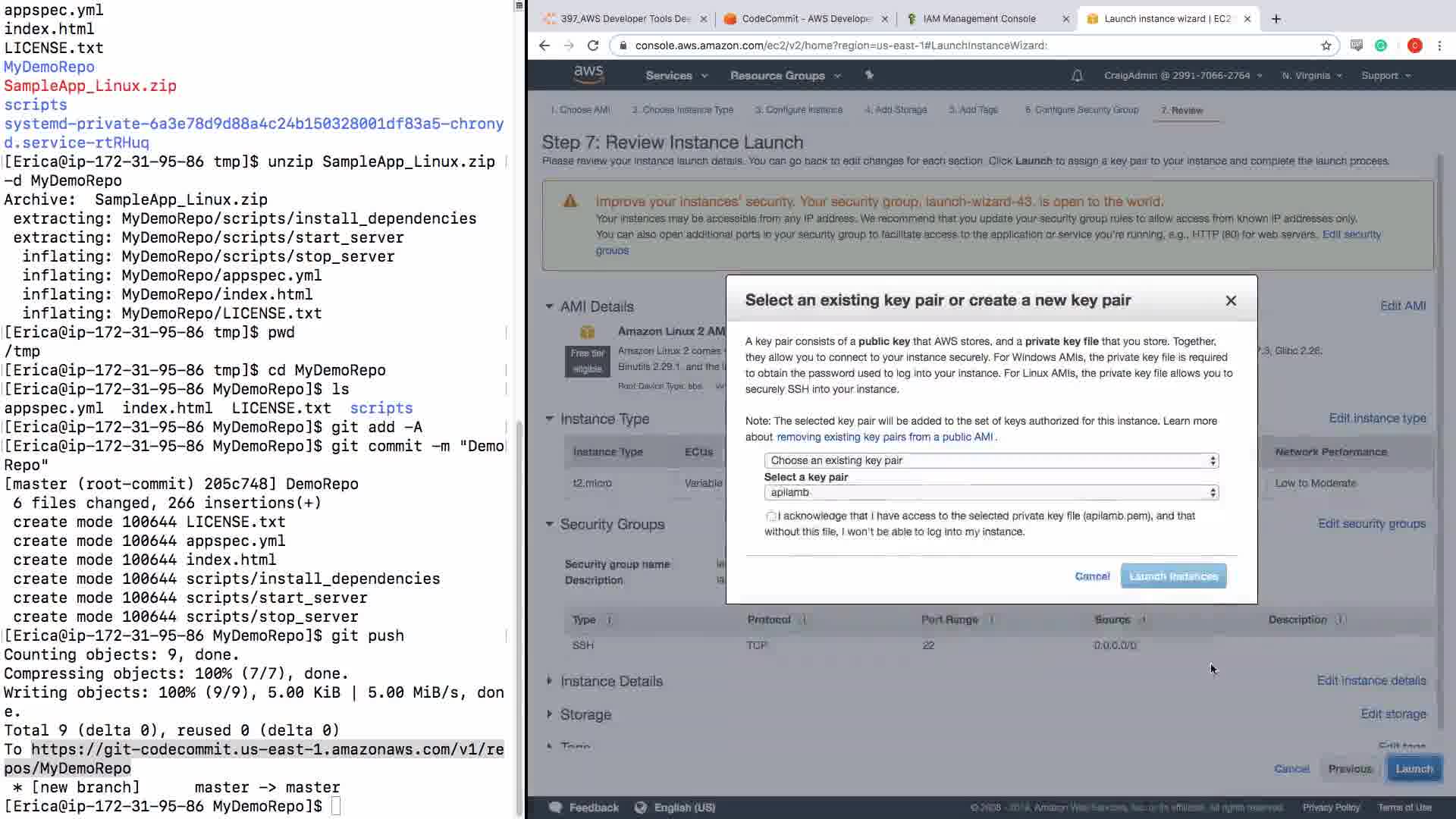Click Cancel in key pair dialog

point(1092,576)
